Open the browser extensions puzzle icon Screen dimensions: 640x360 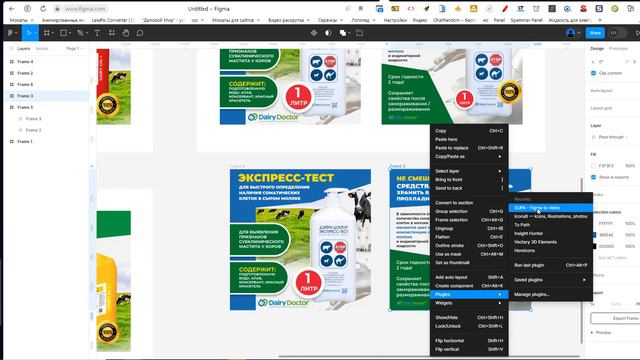coord(631,9)
